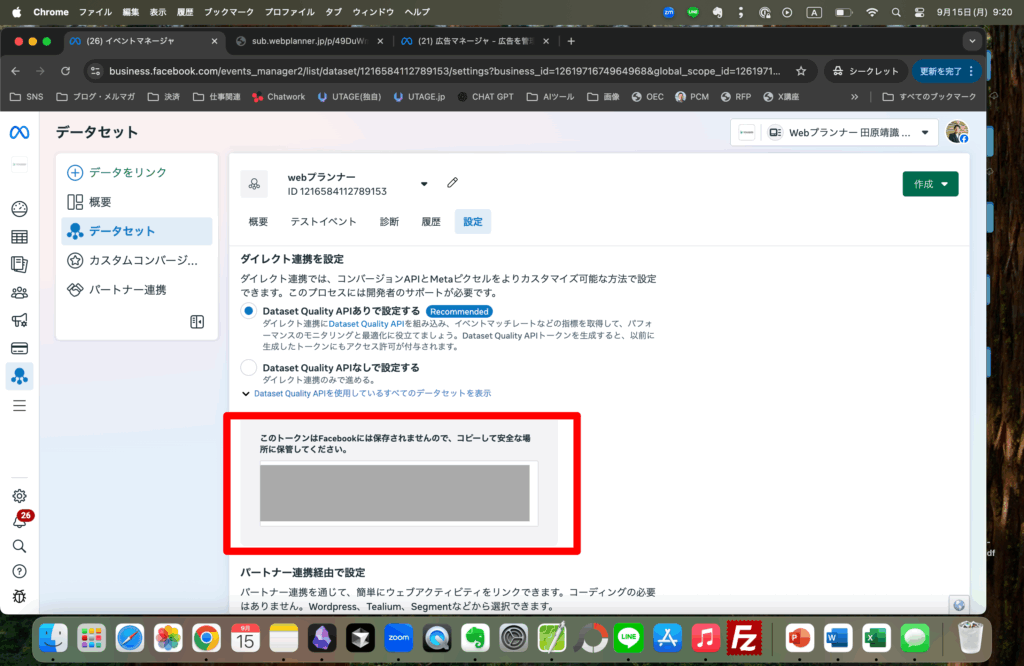The width and height of the screenshot is (1024, 666).
Task: Click the シークレット incognito indicator
Action: (865, 71)
